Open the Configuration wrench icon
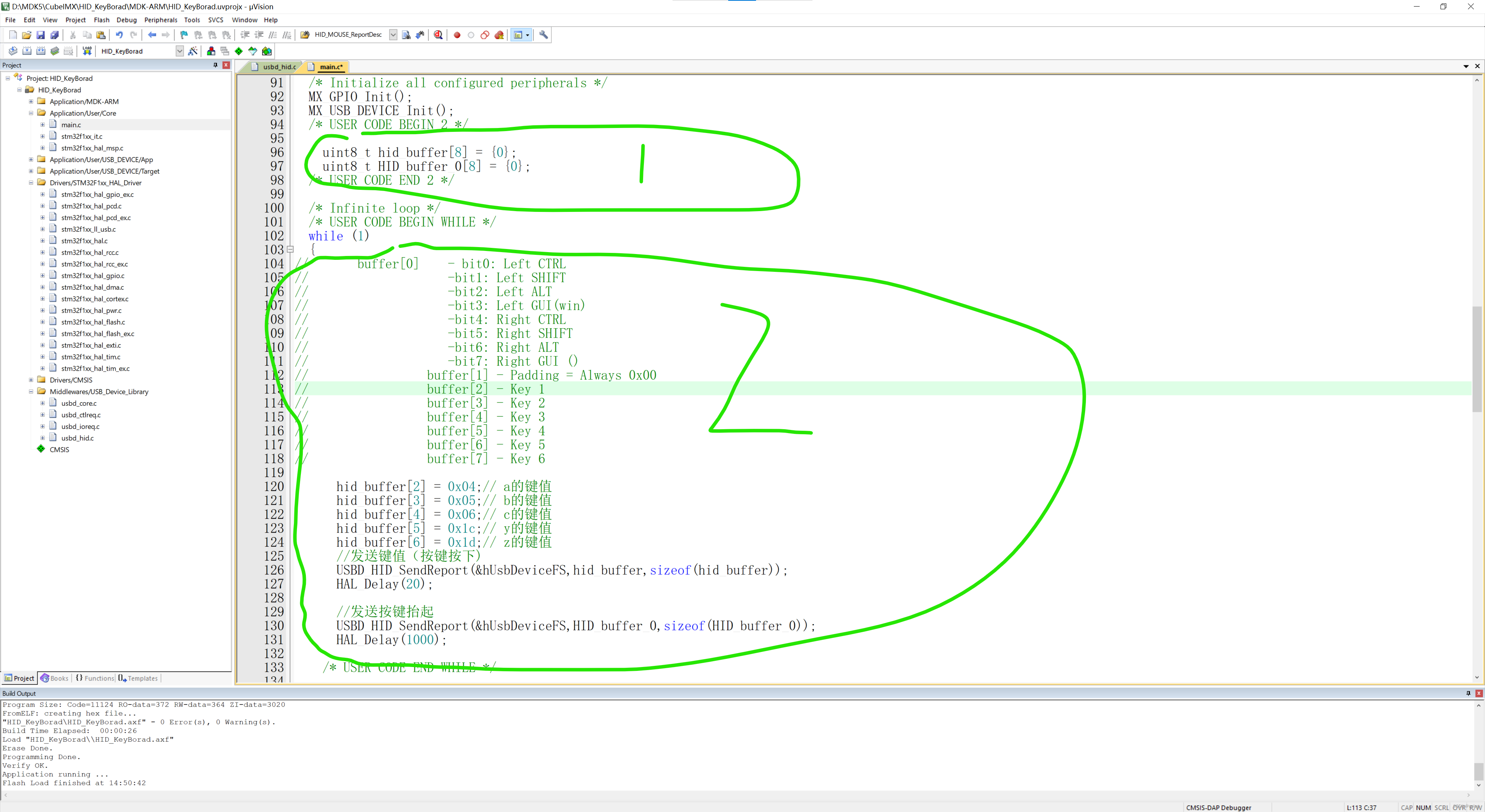The image size is (1485, 812). click(x=544, y=35)
